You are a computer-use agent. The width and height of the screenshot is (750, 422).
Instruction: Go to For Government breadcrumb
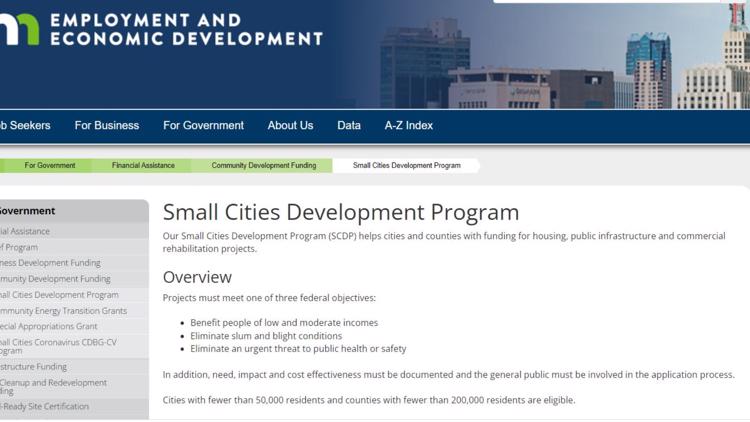[x=50, y=166]
